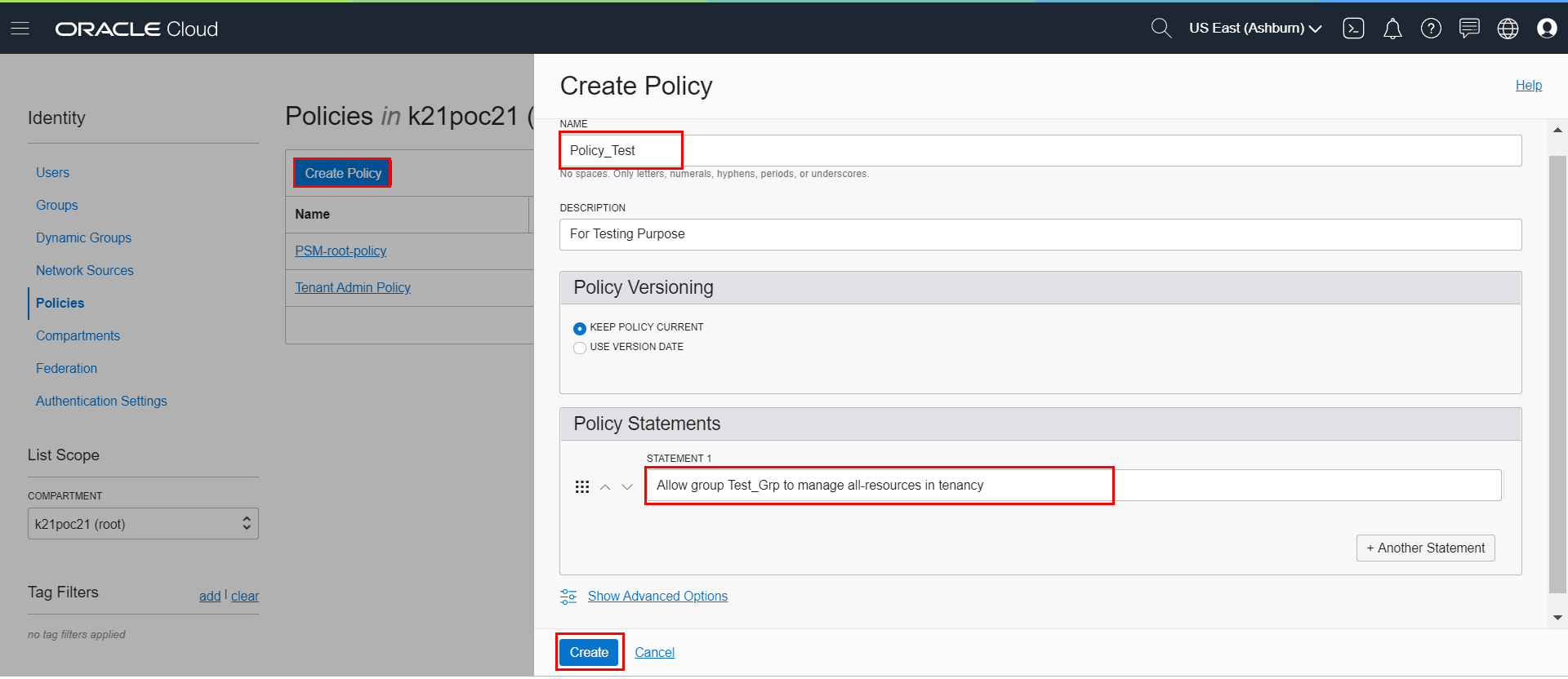Viewport: 1568px width, 679px height.
Task: Open the Tenant Admin Policy link
Action: coord(353,287)
